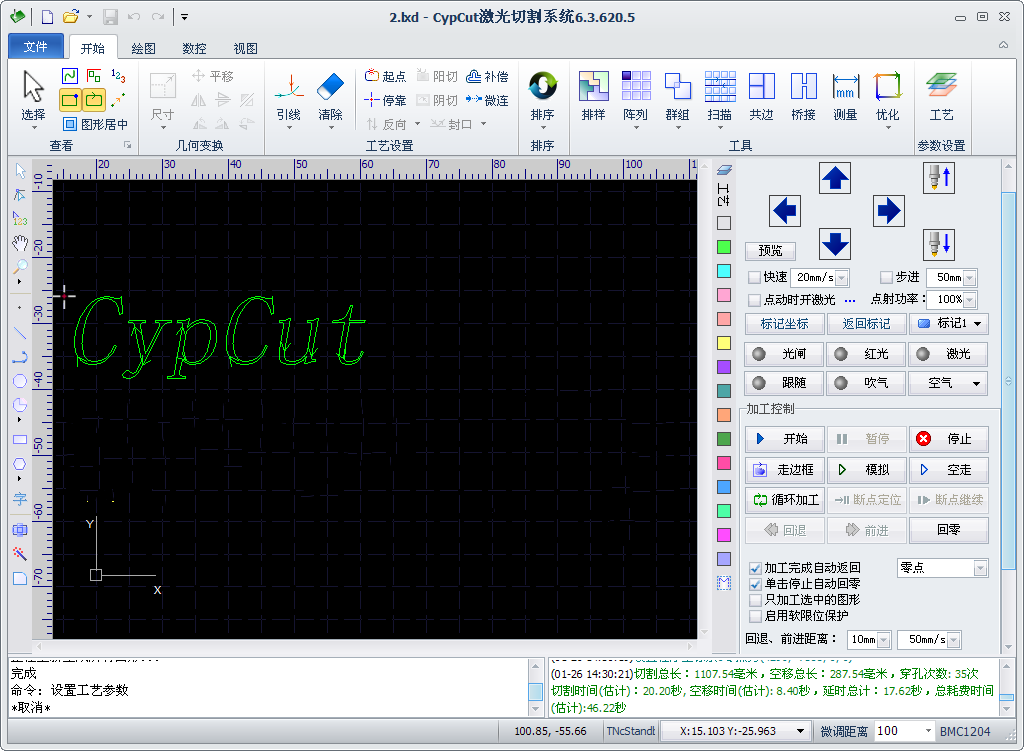
Task: Enable the 快速 fast checkbox
Action: 755,277
